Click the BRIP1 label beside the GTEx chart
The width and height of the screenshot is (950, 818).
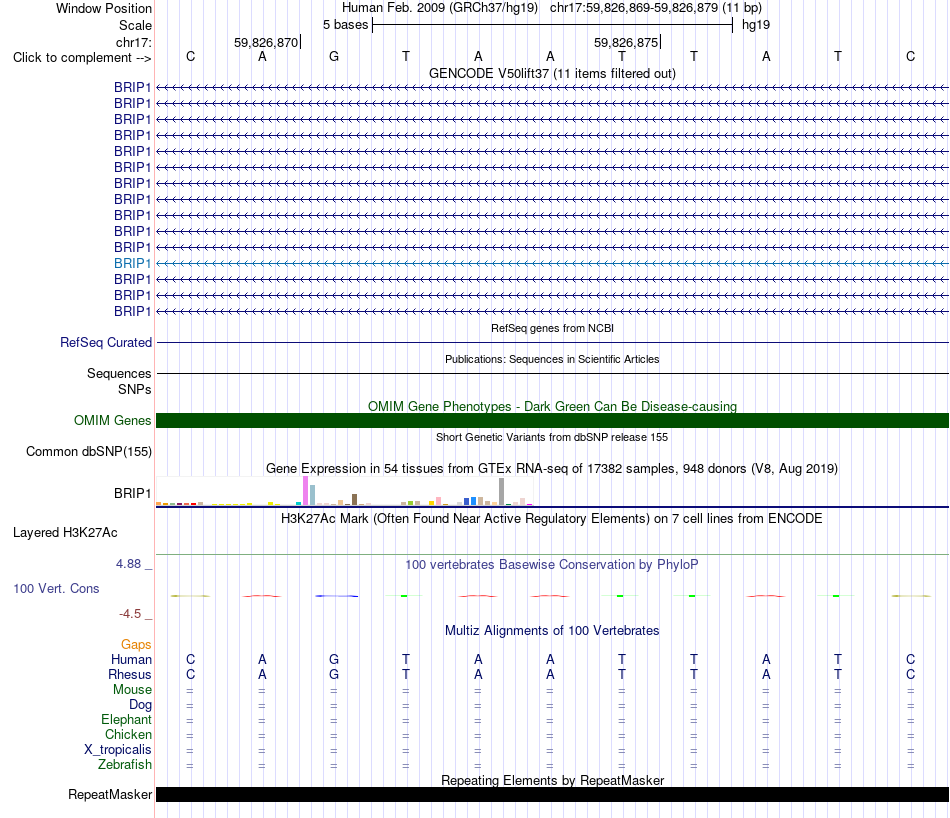[132, 493]
